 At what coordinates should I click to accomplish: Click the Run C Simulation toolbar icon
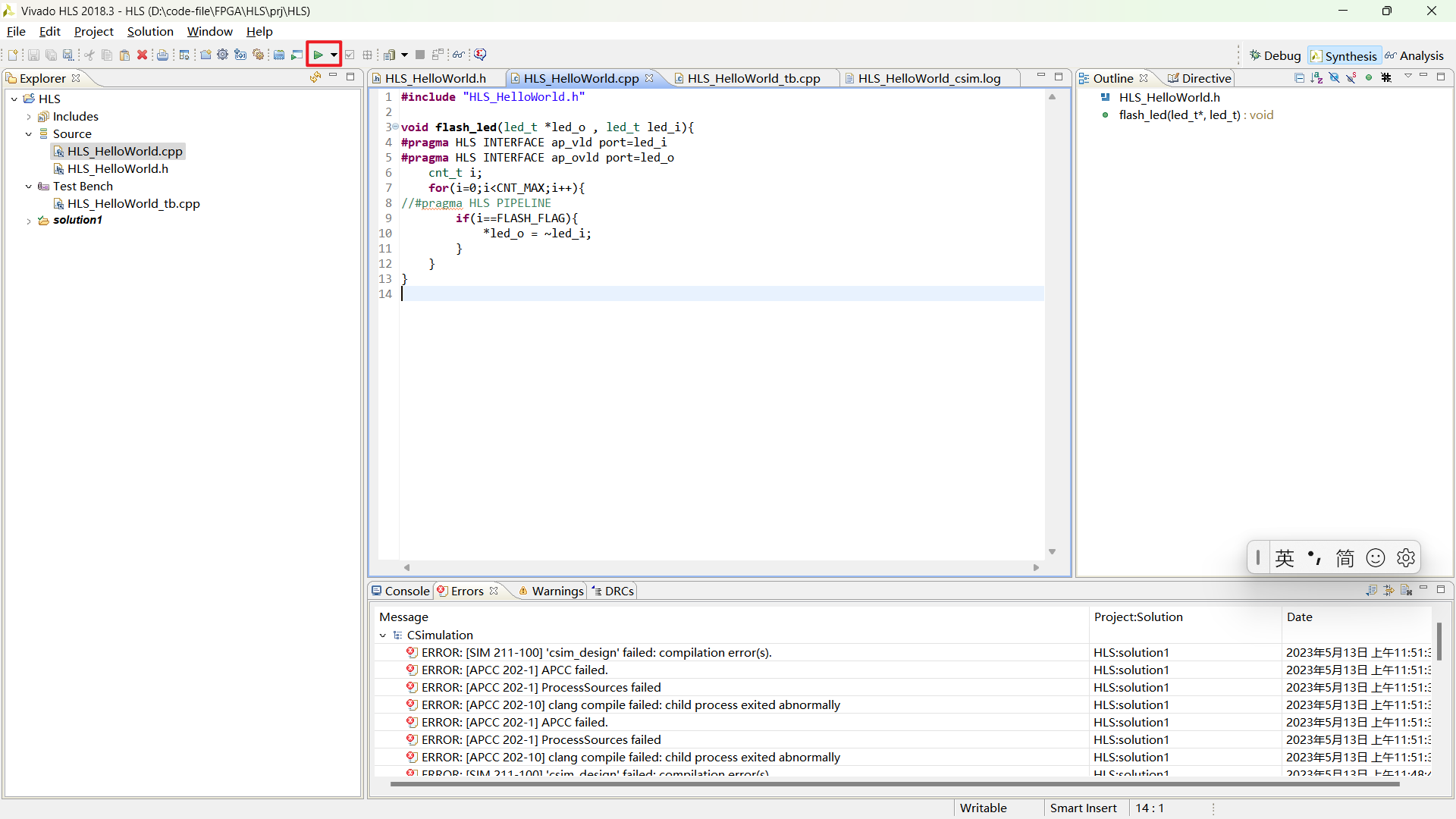click(x=297, y=55)
